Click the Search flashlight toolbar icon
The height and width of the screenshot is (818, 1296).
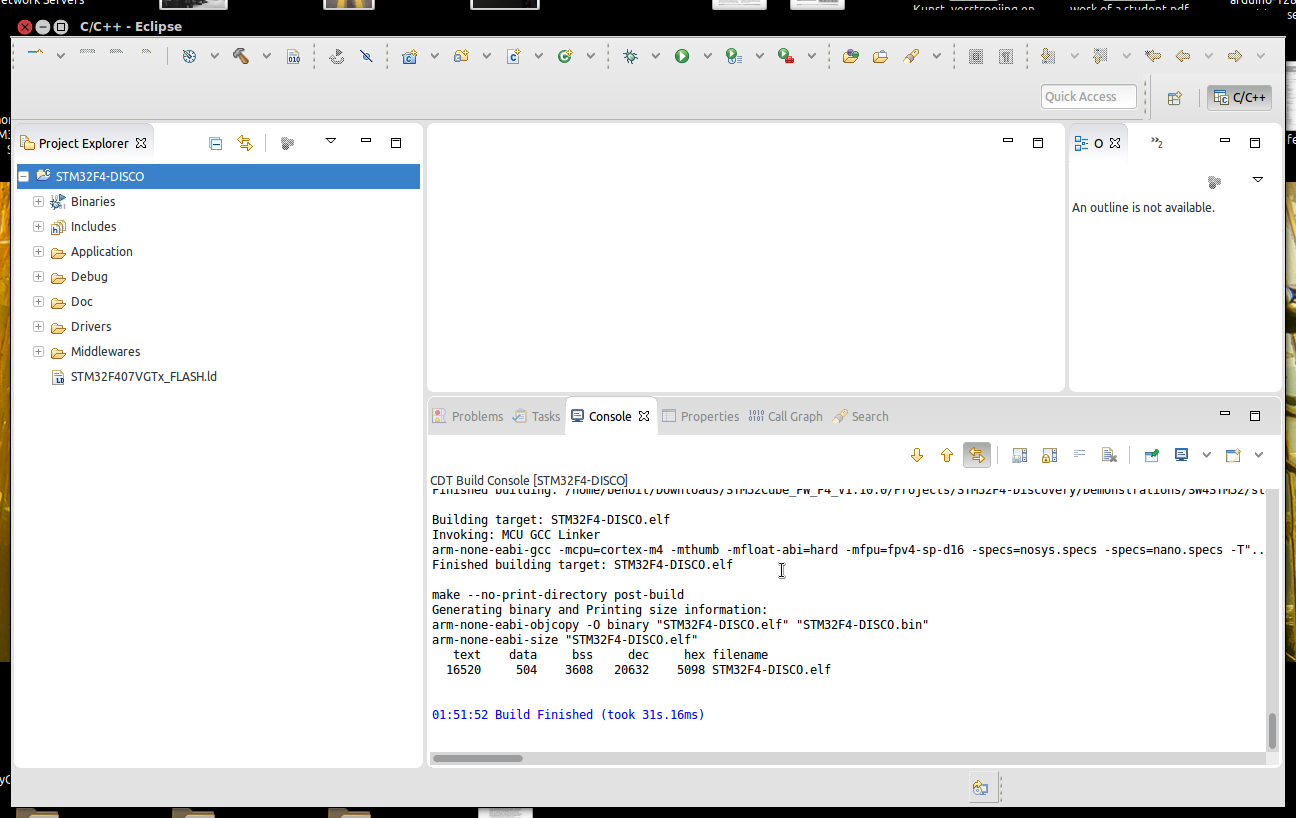click(x=911, y=56)
